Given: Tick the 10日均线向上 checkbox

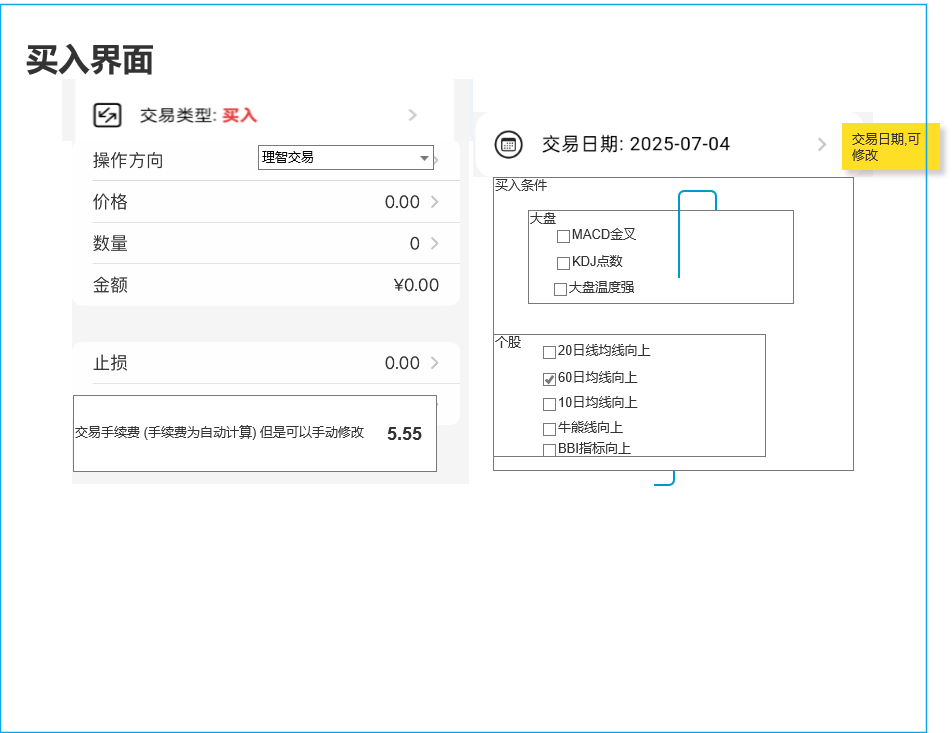Looking at the screenshot, I should pyautogui.click(x=549, y=404).
